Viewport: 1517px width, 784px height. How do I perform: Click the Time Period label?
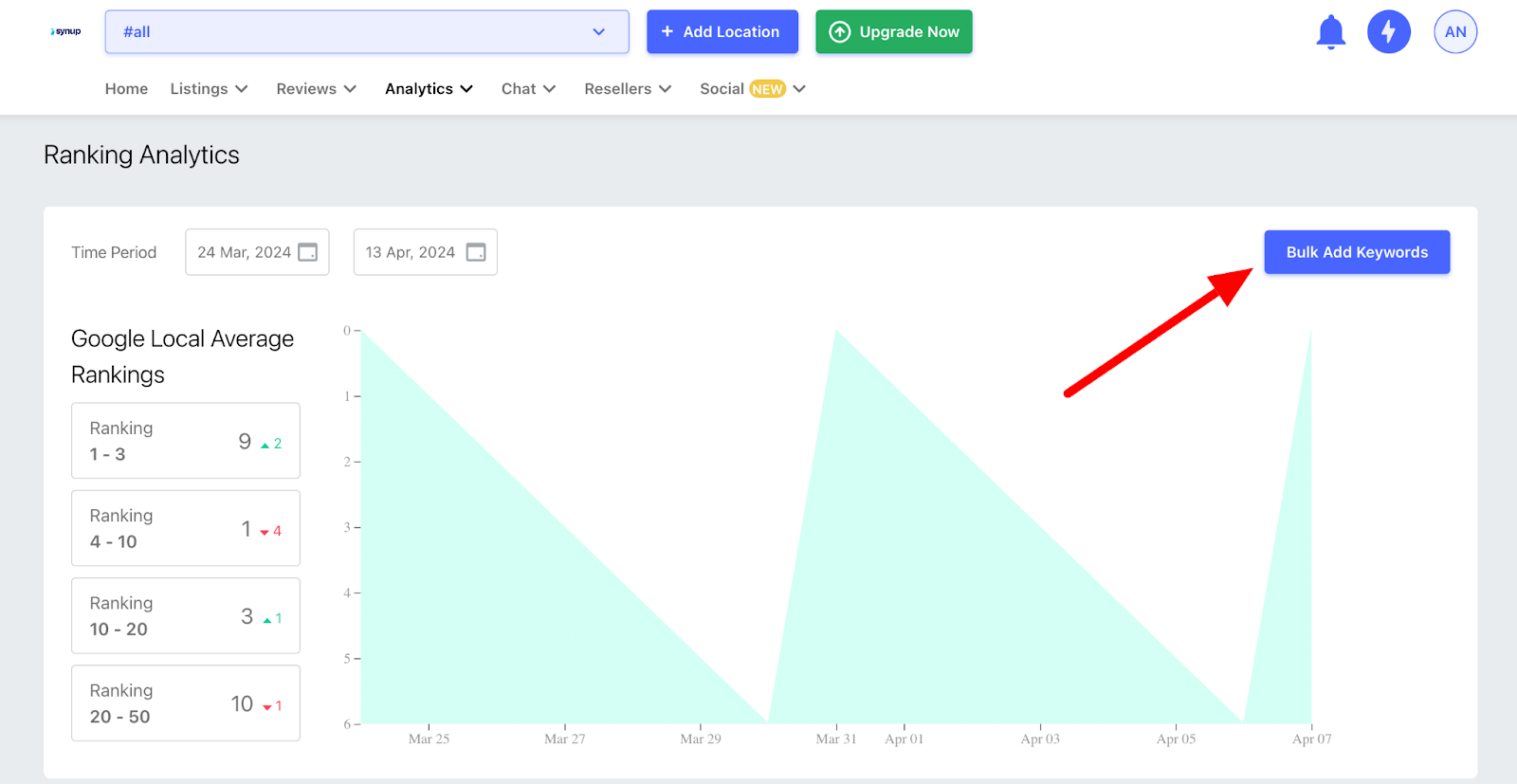pos(114,252)
